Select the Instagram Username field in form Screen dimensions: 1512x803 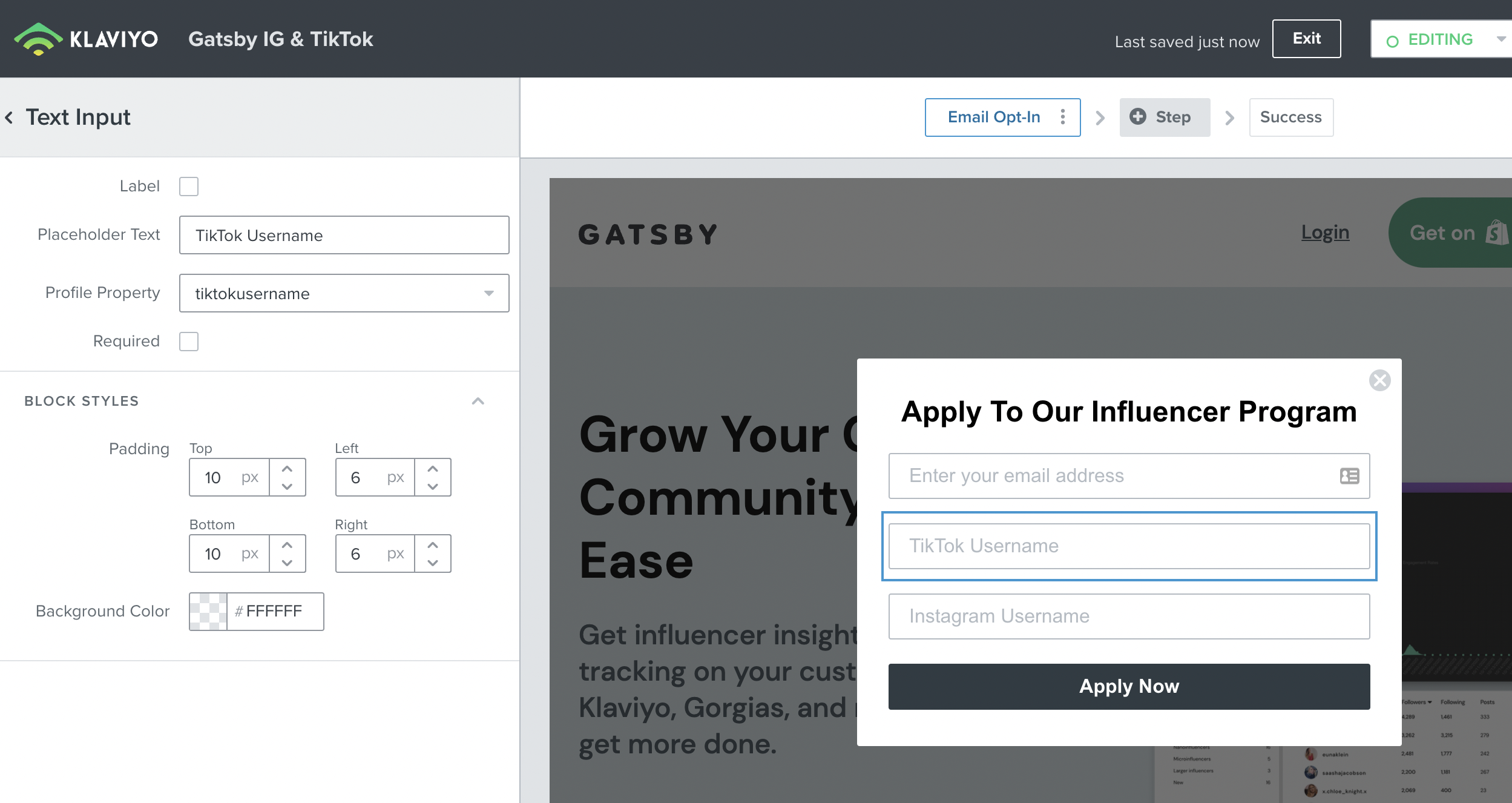coord(1129,616)
